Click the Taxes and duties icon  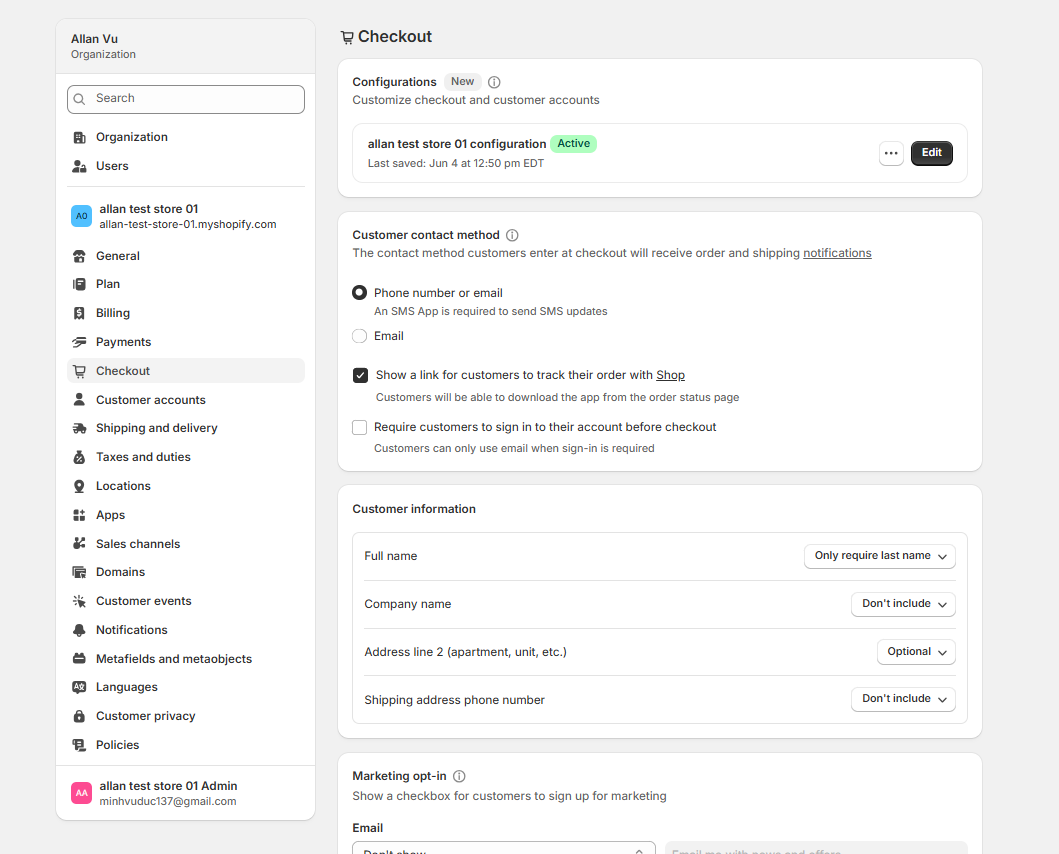point(79,457)
